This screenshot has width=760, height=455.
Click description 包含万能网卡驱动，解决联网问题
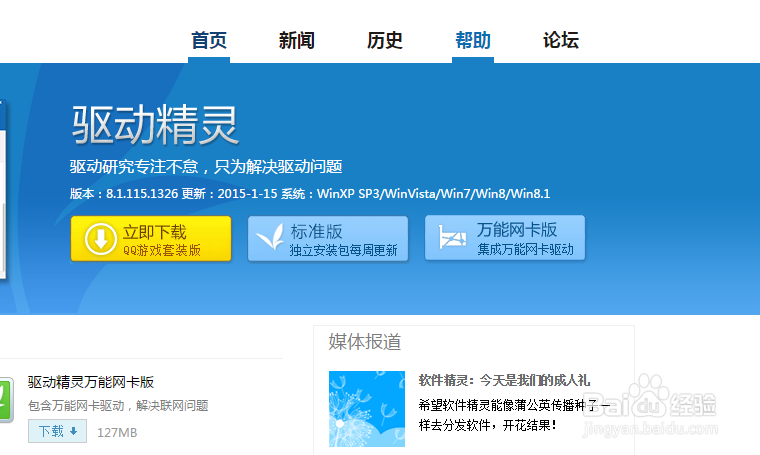tap(118, 406)
